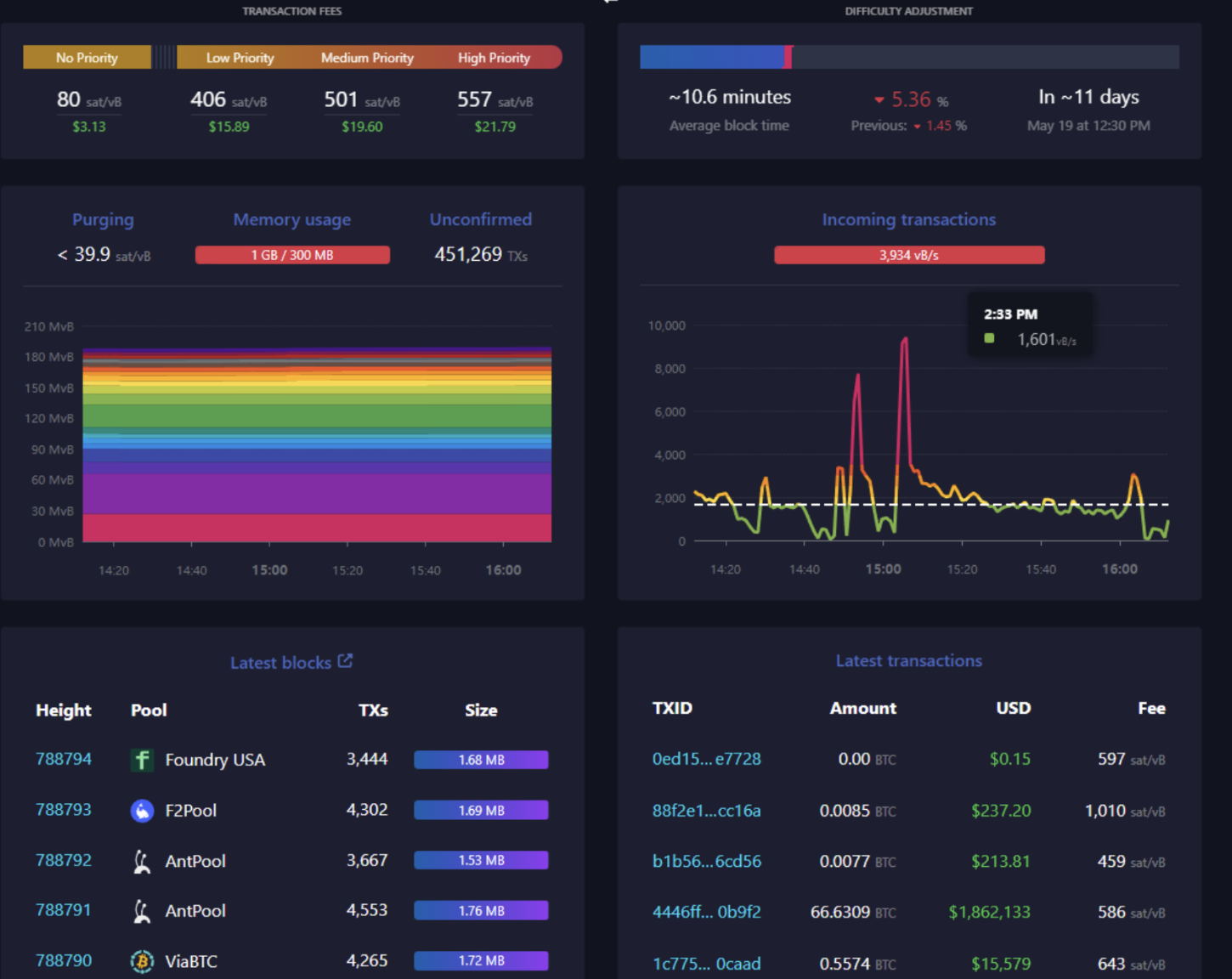The width and height of the screenshot is (1232, 979).
Task: Click the difficulty adjustment progress bar
Action: (908, 57)
